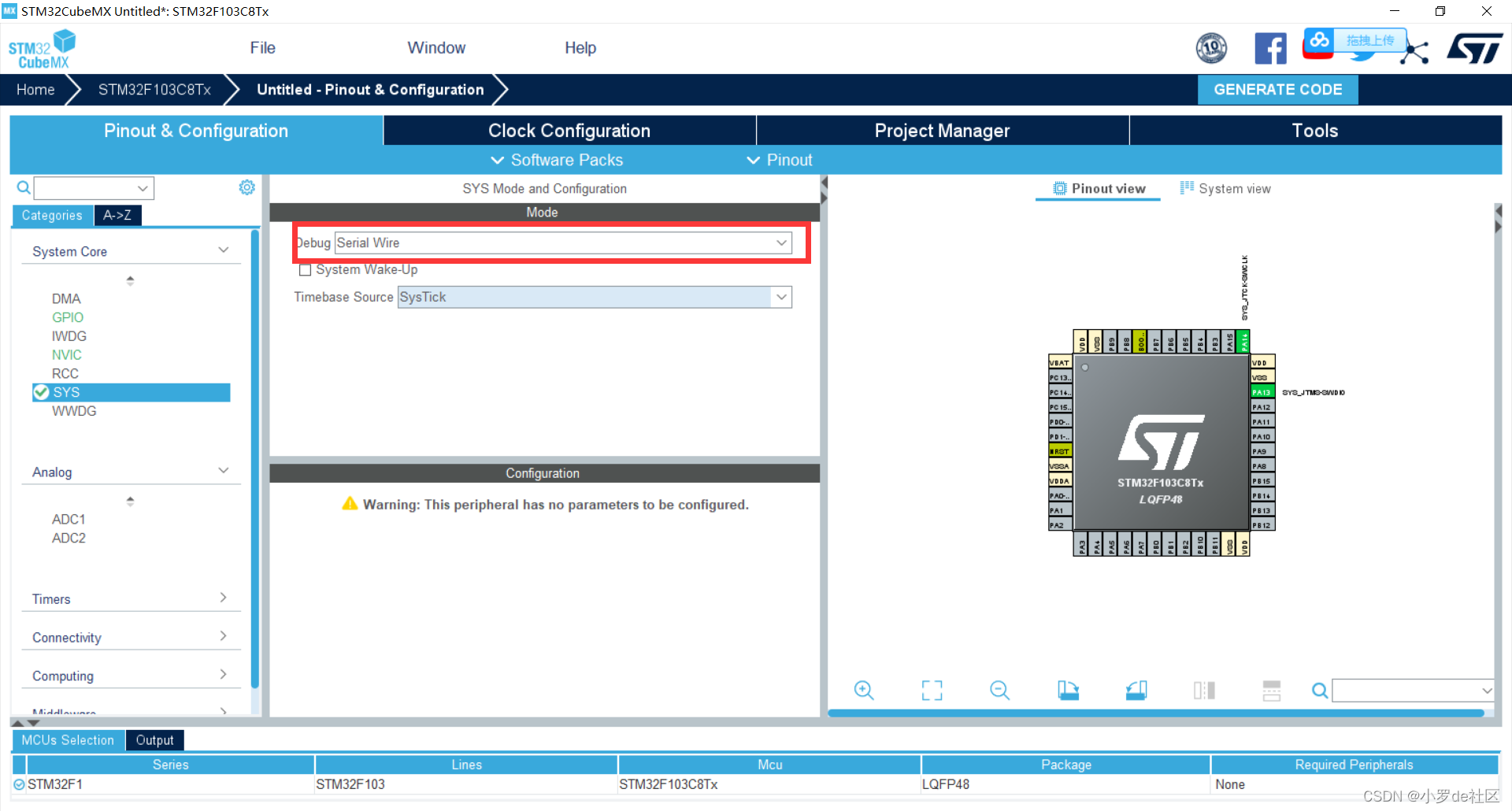Image resolution: width=1512 pixels, height=811 pixels.
Task: Toggle the horizontal split view icon
Action: tap(1271, 691)
